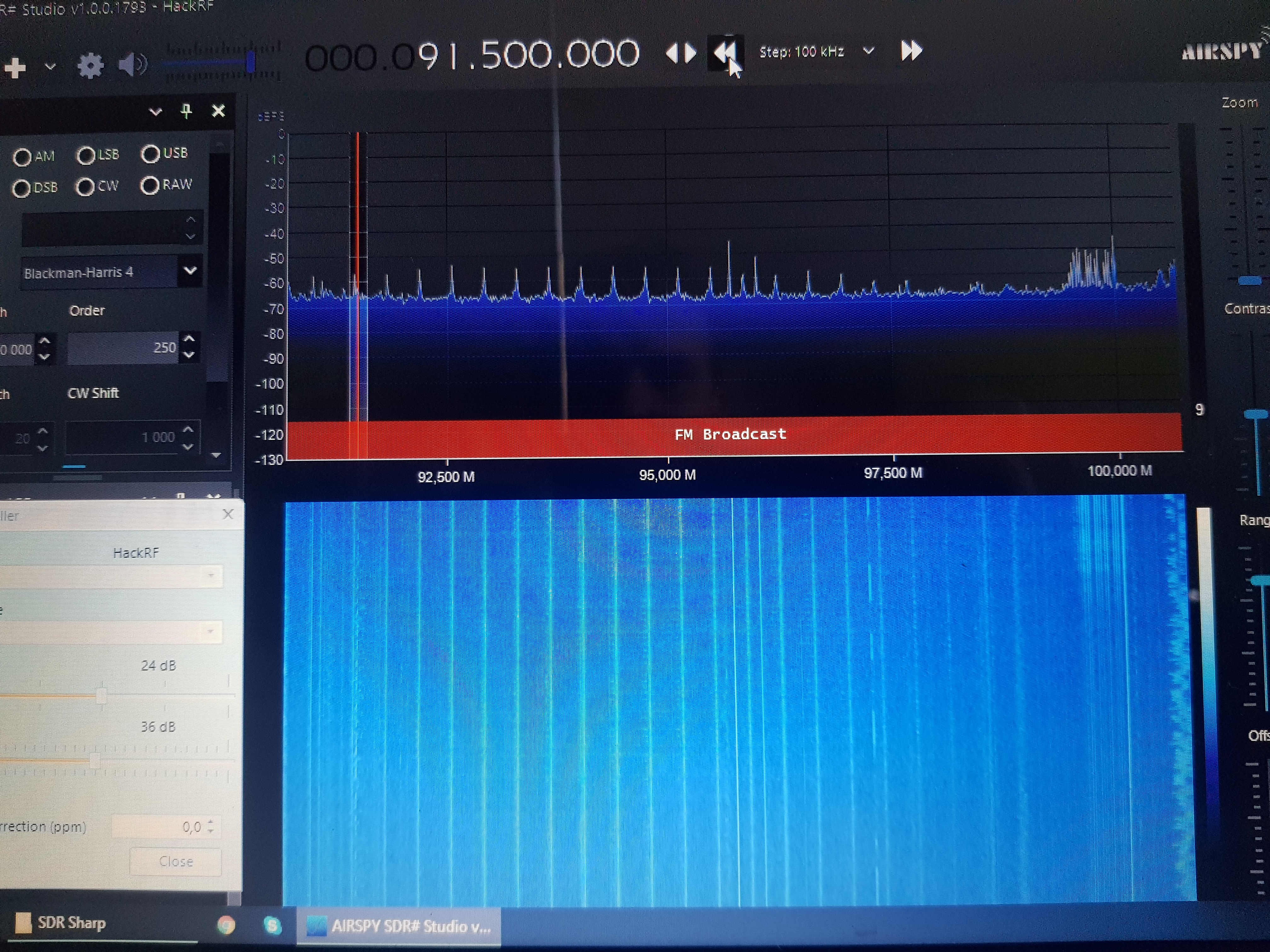Adjust the Contrast slider handle

[1256, 414]
